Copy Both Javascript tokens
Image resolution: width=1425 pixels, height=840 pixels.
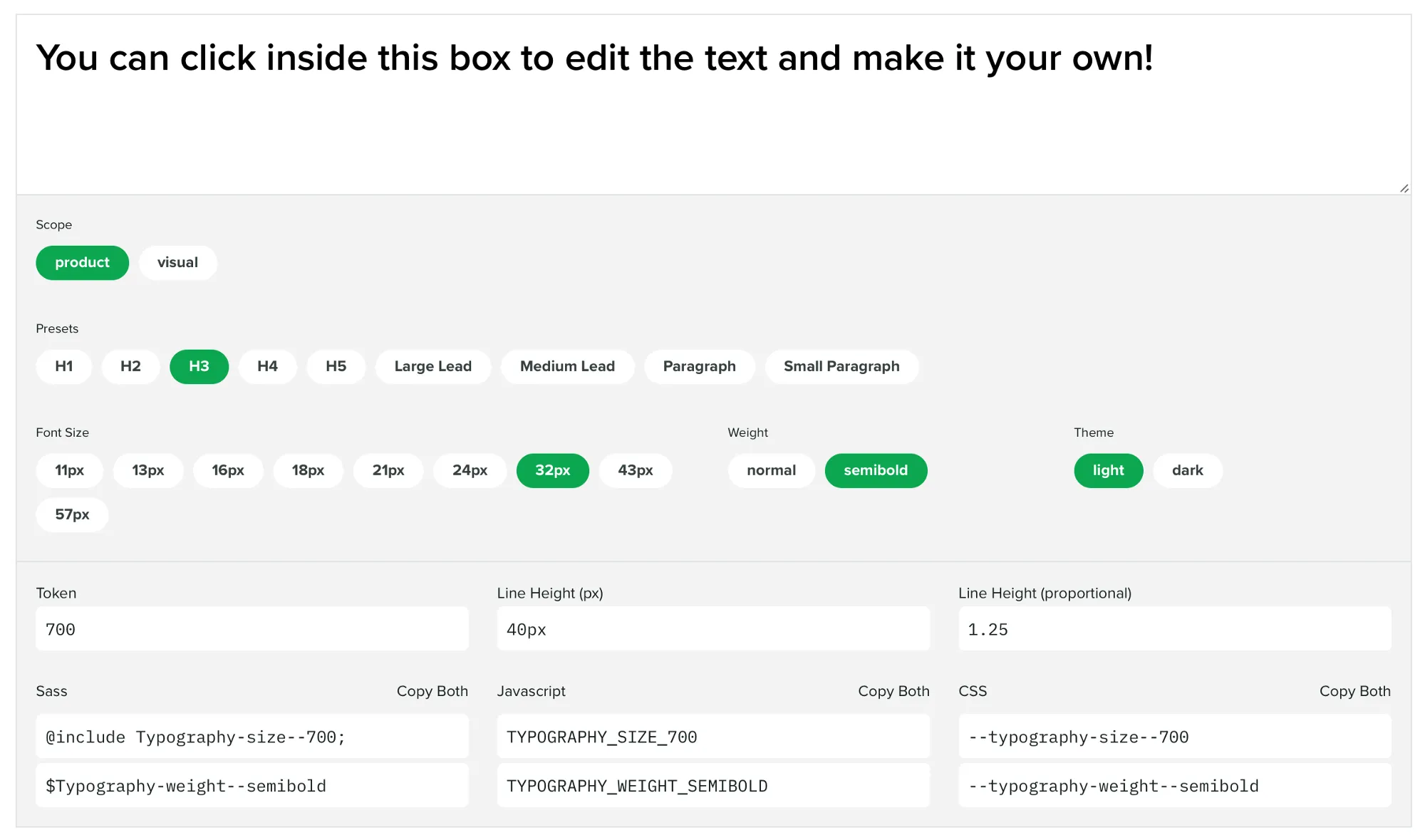point(893,690)
